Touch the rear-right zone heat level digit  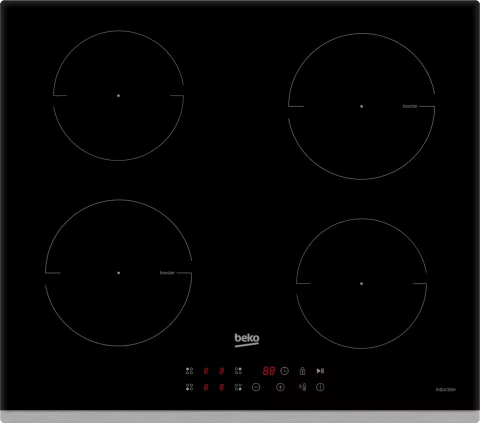[222, 371]
